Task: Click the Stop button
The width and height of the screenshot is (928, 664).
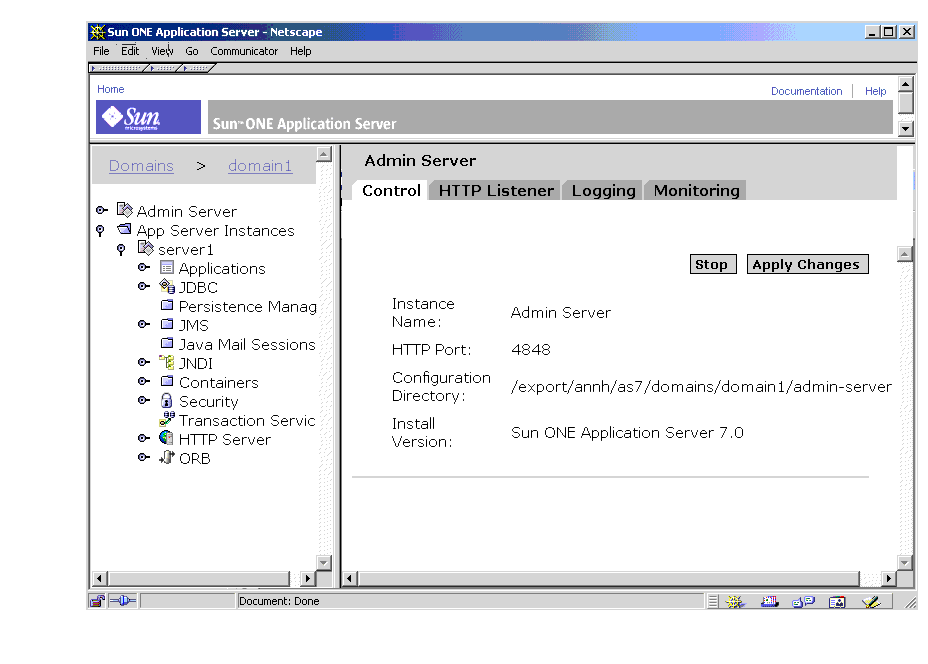Action: (x=713, y=265)
